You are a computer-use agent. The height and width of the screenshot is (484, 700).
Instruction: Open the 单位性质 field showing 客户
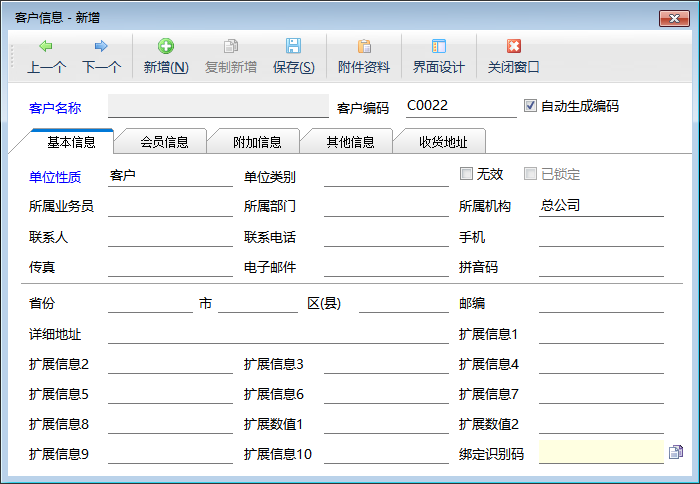[x=170, y=175]
